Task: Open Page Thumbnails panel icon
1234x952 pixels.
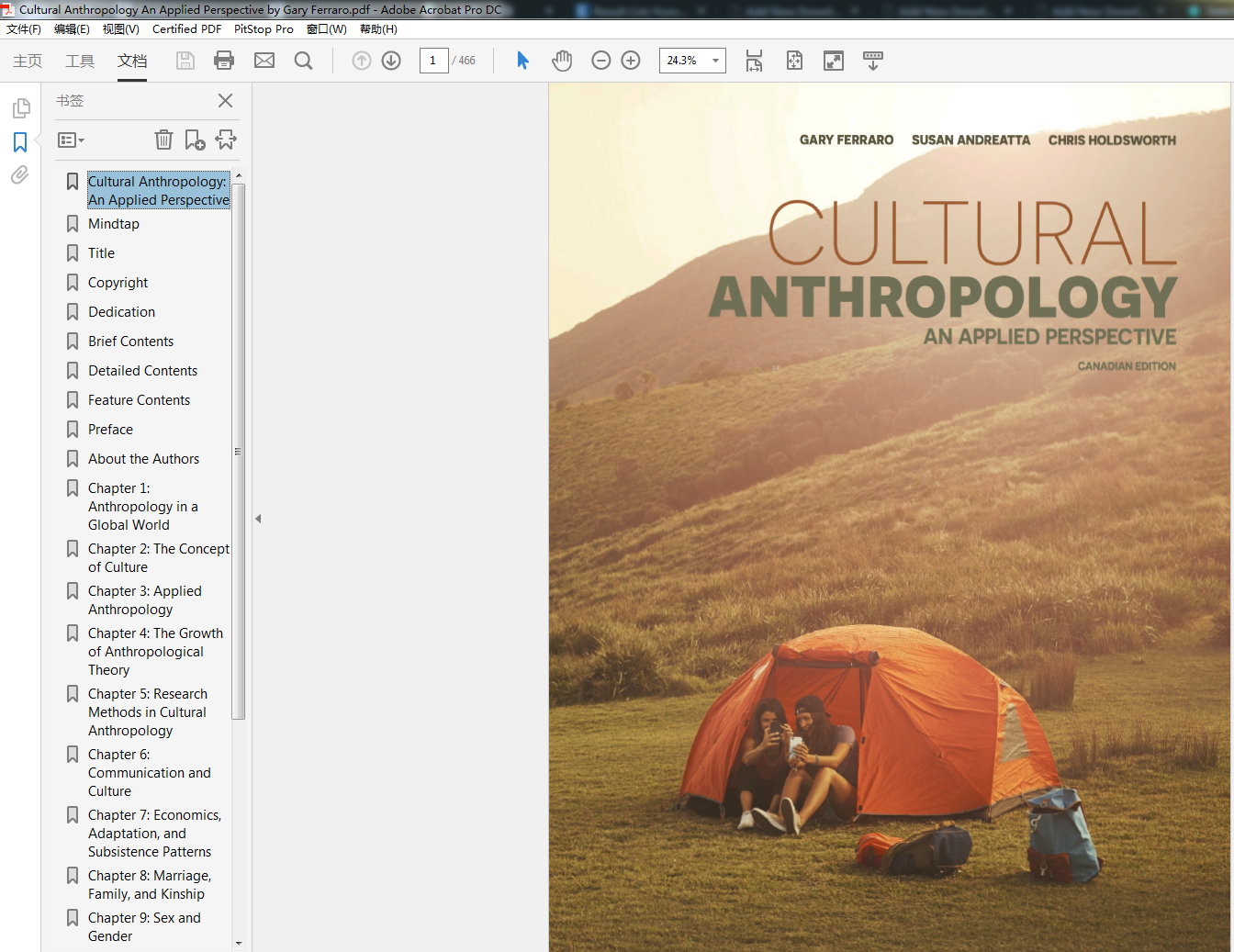Action: [x=21, y=108]
